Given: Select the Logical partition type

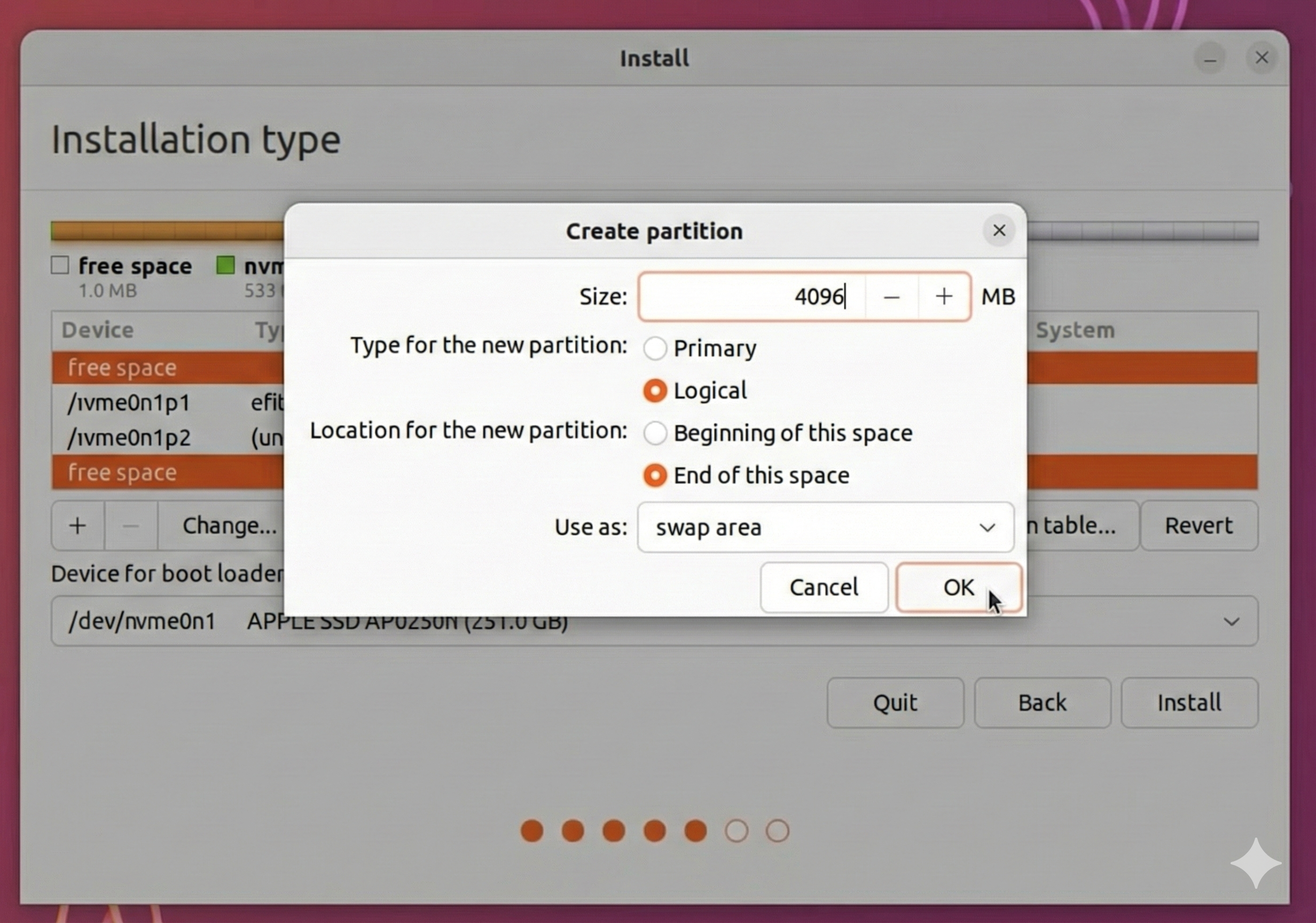Looking at the screenshot, I should pos(655,390).
